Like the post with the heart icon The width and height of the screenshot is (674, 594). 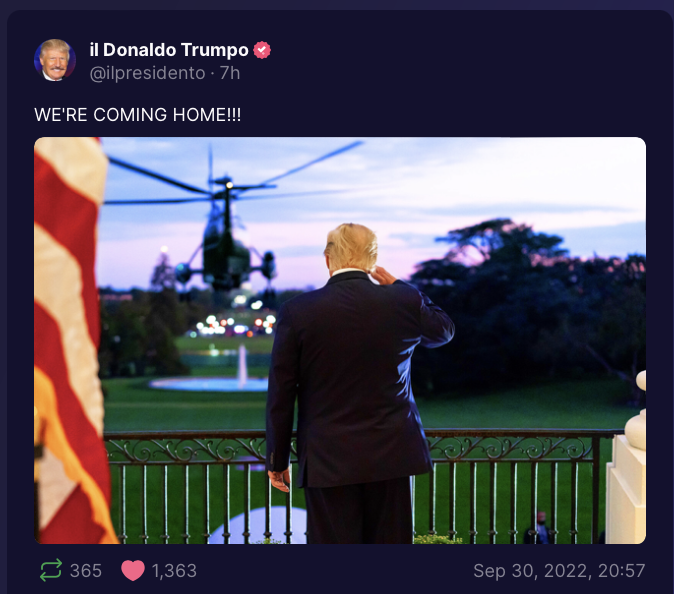133,571
